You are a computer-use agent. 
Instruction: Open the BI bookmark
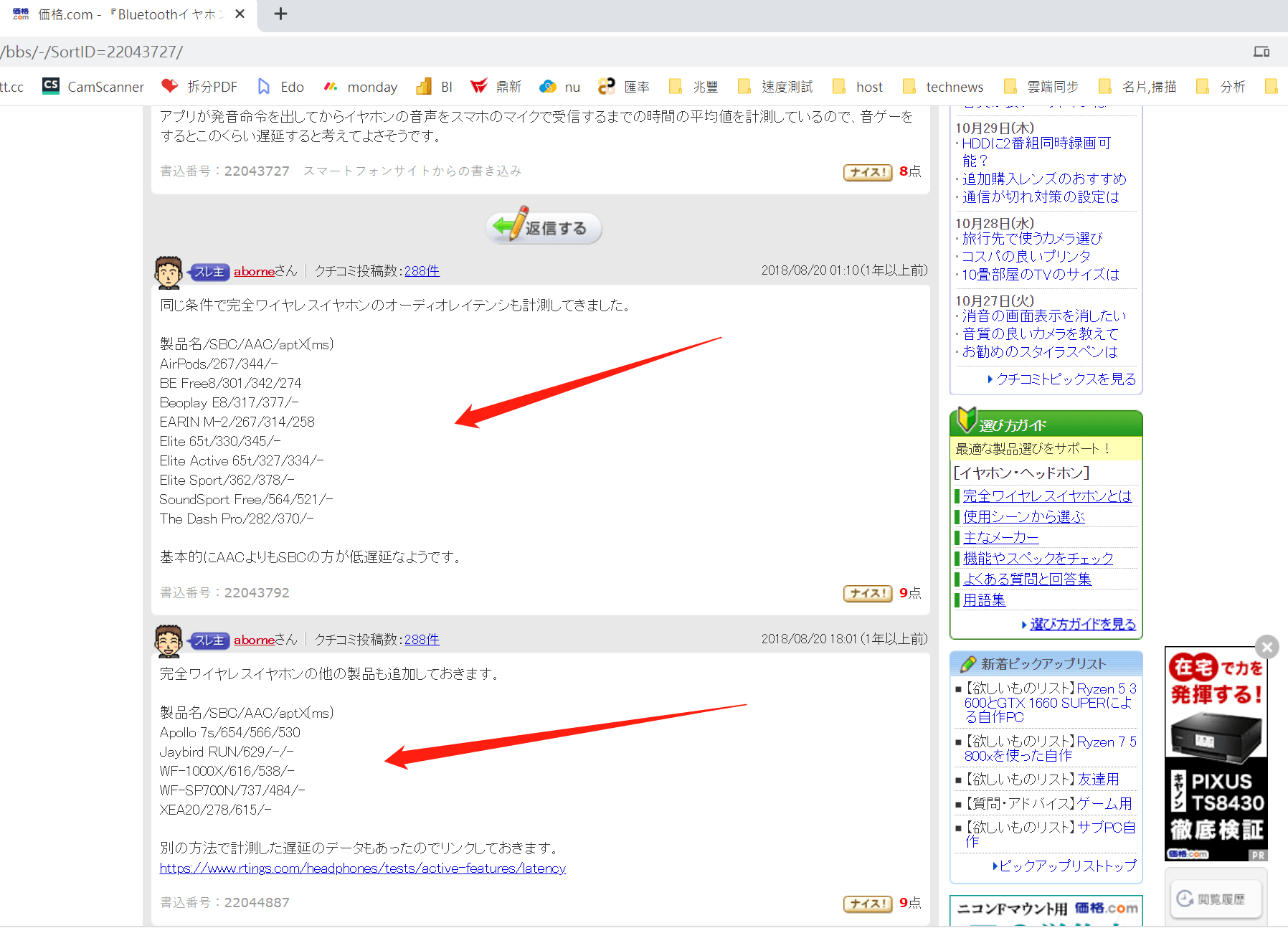click(x=435, y=87)
